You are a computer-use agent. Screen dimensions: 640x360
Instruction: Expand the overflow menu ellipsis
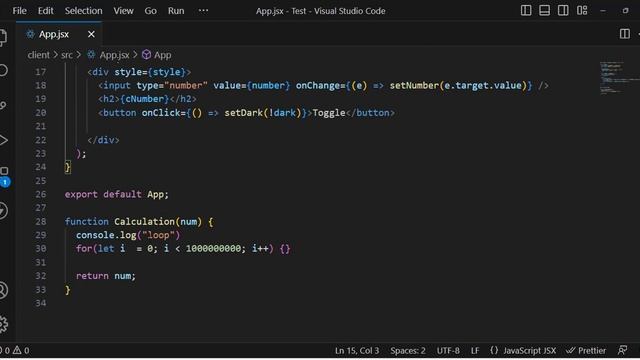203,11
